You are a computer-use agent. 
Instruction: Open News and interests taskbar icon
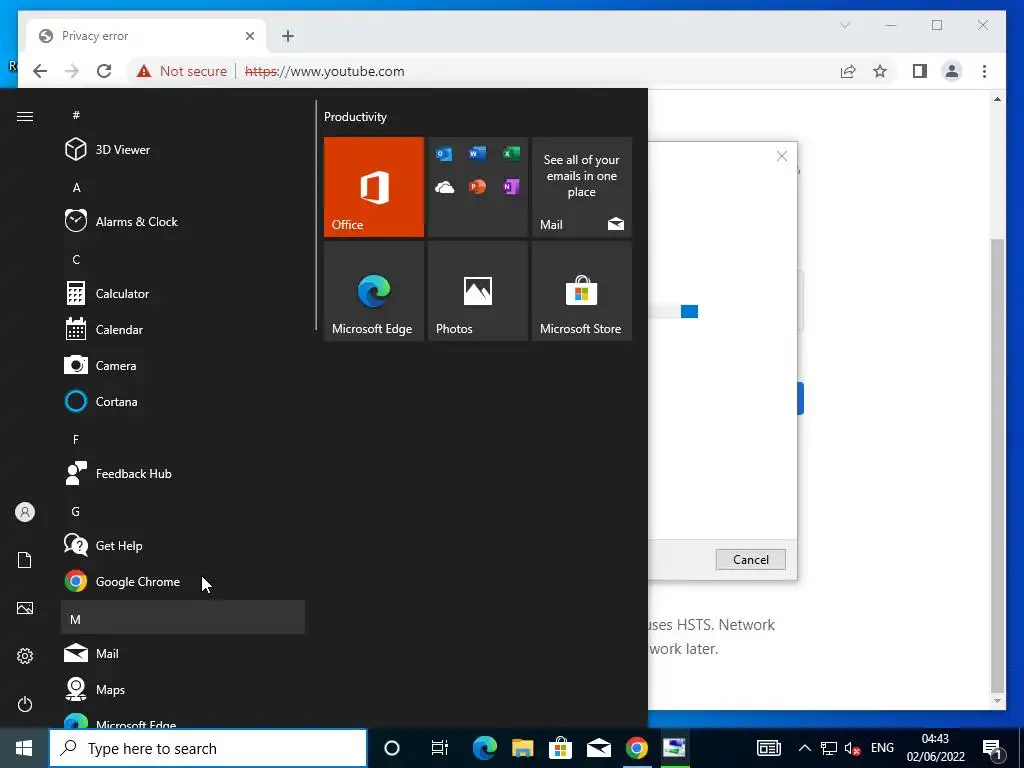(769, 748)
